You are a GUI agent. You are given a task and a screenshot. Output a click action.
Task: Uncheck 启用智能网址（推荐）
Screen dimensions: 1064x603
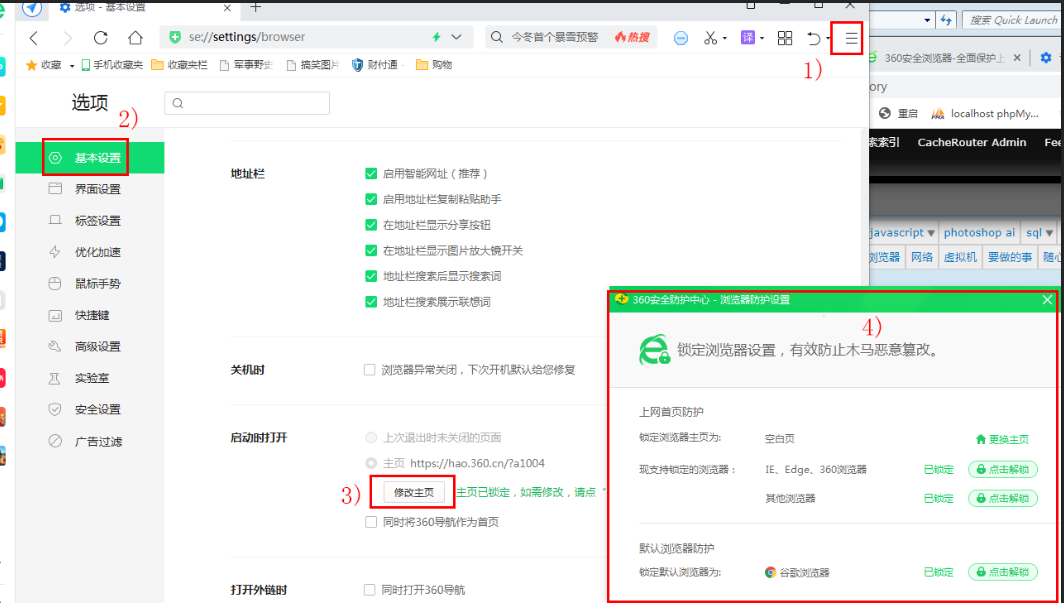pyautogui.click(x=370, y=174)
